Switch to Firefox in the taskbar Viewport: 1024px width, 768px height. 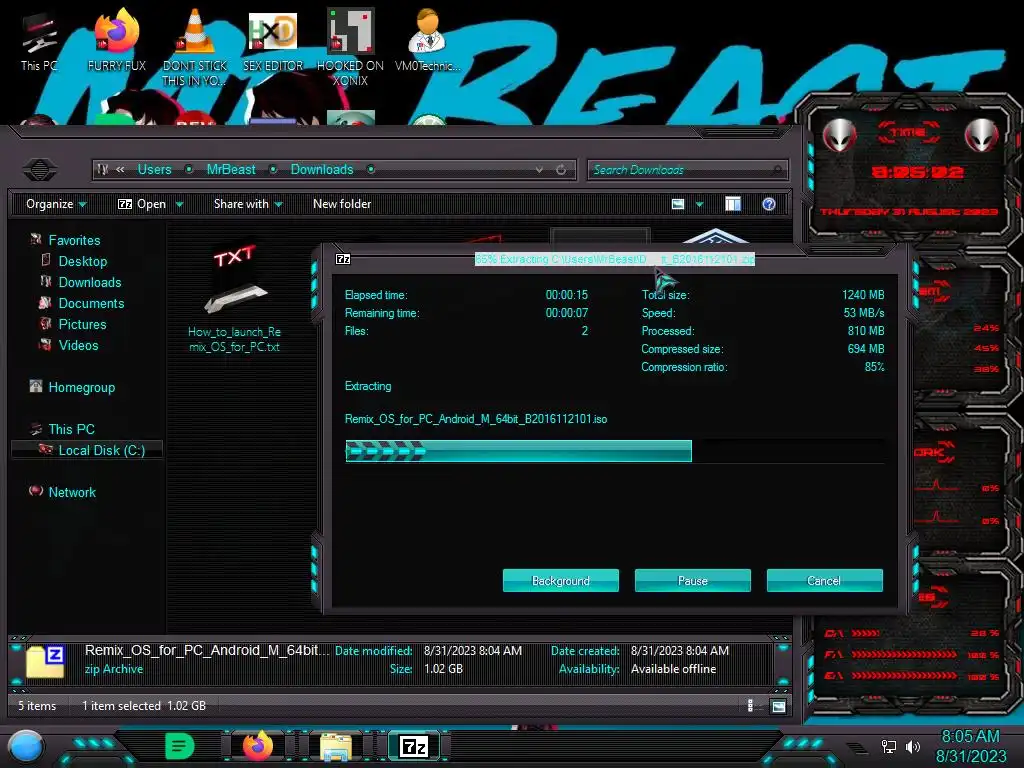tap(257, 746)
